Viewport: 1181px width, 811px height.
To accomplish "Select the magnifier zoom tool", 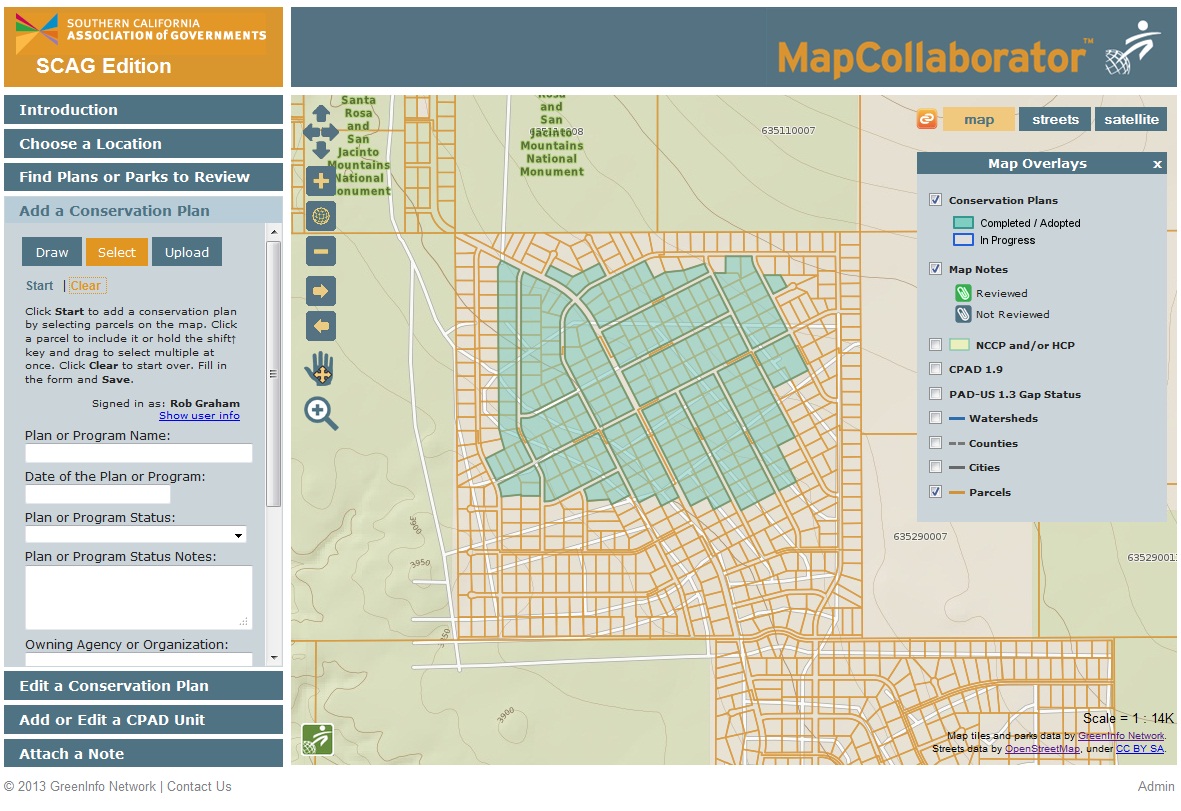I will click(321, 413).
